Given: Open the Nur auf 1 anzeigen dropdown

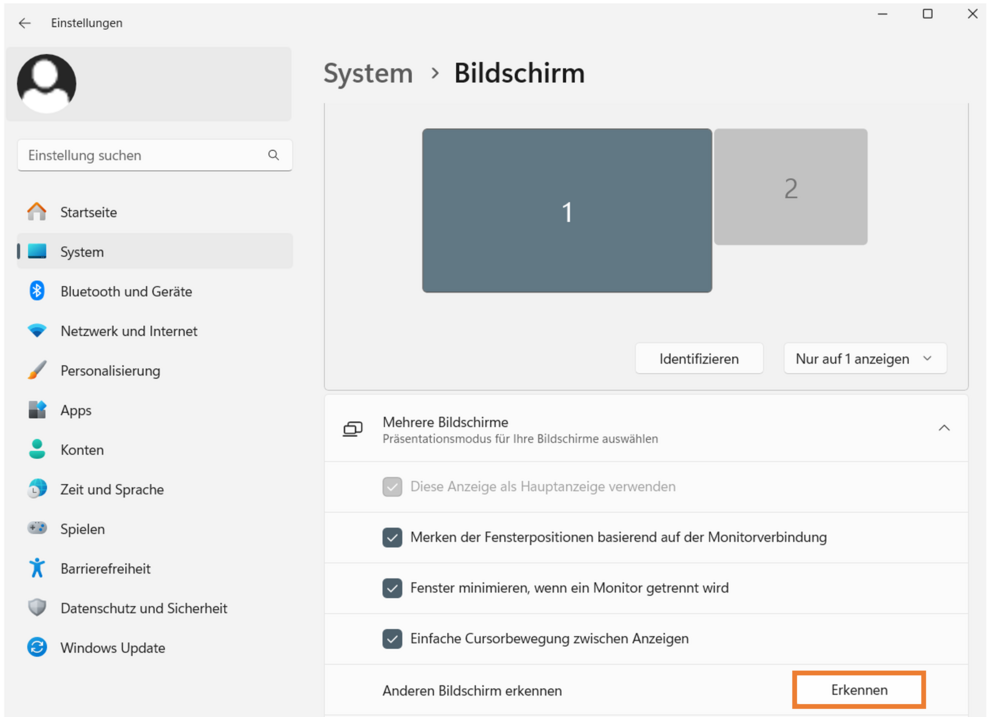Looking at the screenshot, I should click(865, 359).
